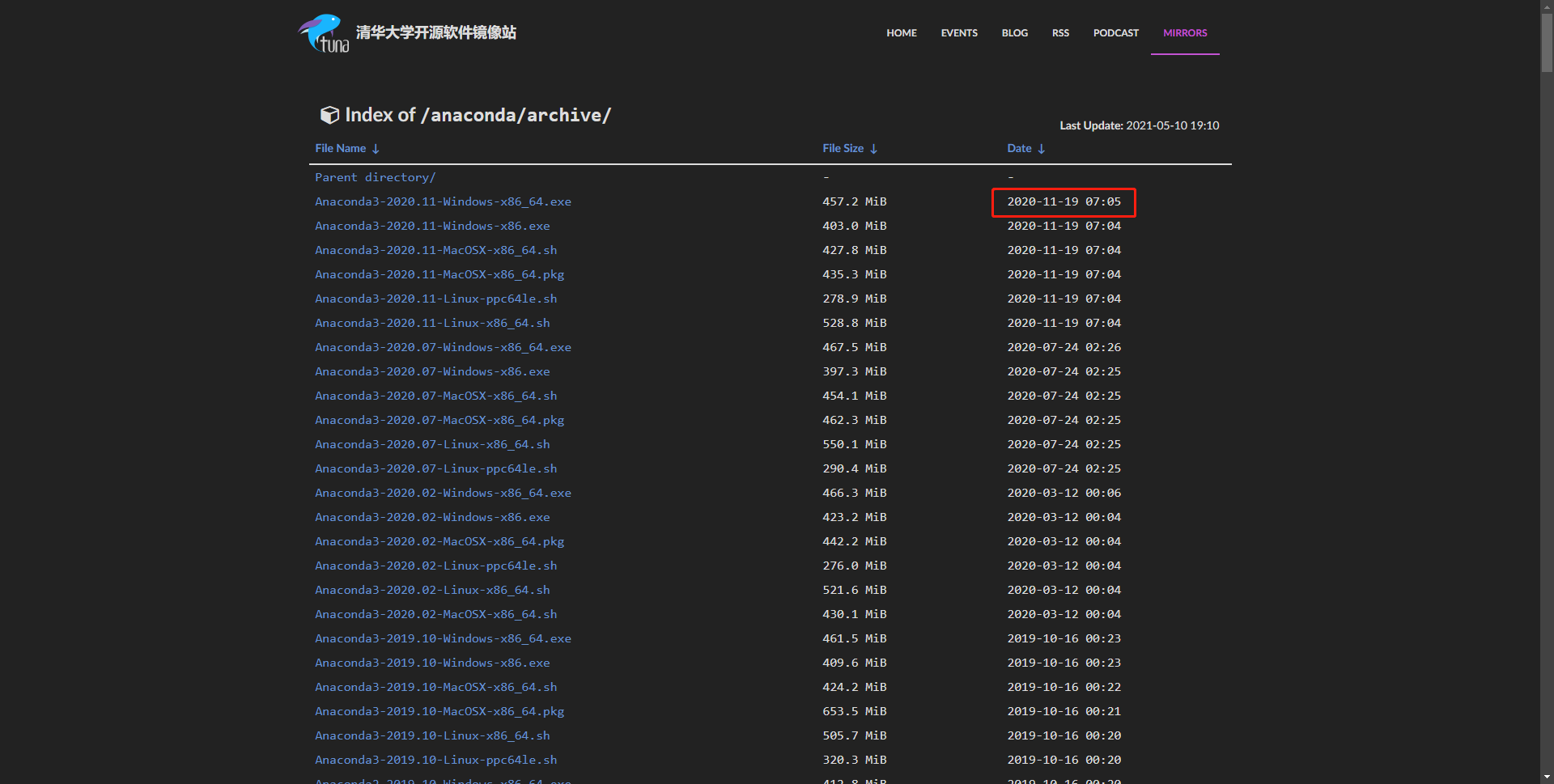The width and height of the screenshot is (1554, 784).
Task: Download Anaconda3-2020.02-MacOSX-x86_64.sh
Action: point(435,614)
